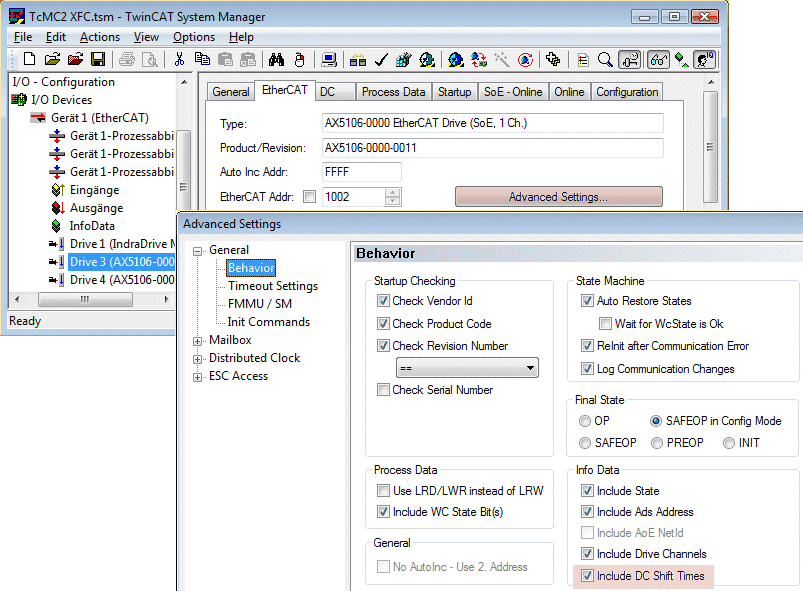The image size is (803, 591).
Task: Expand the ESC Access tree node
Action: pos(198,377)
